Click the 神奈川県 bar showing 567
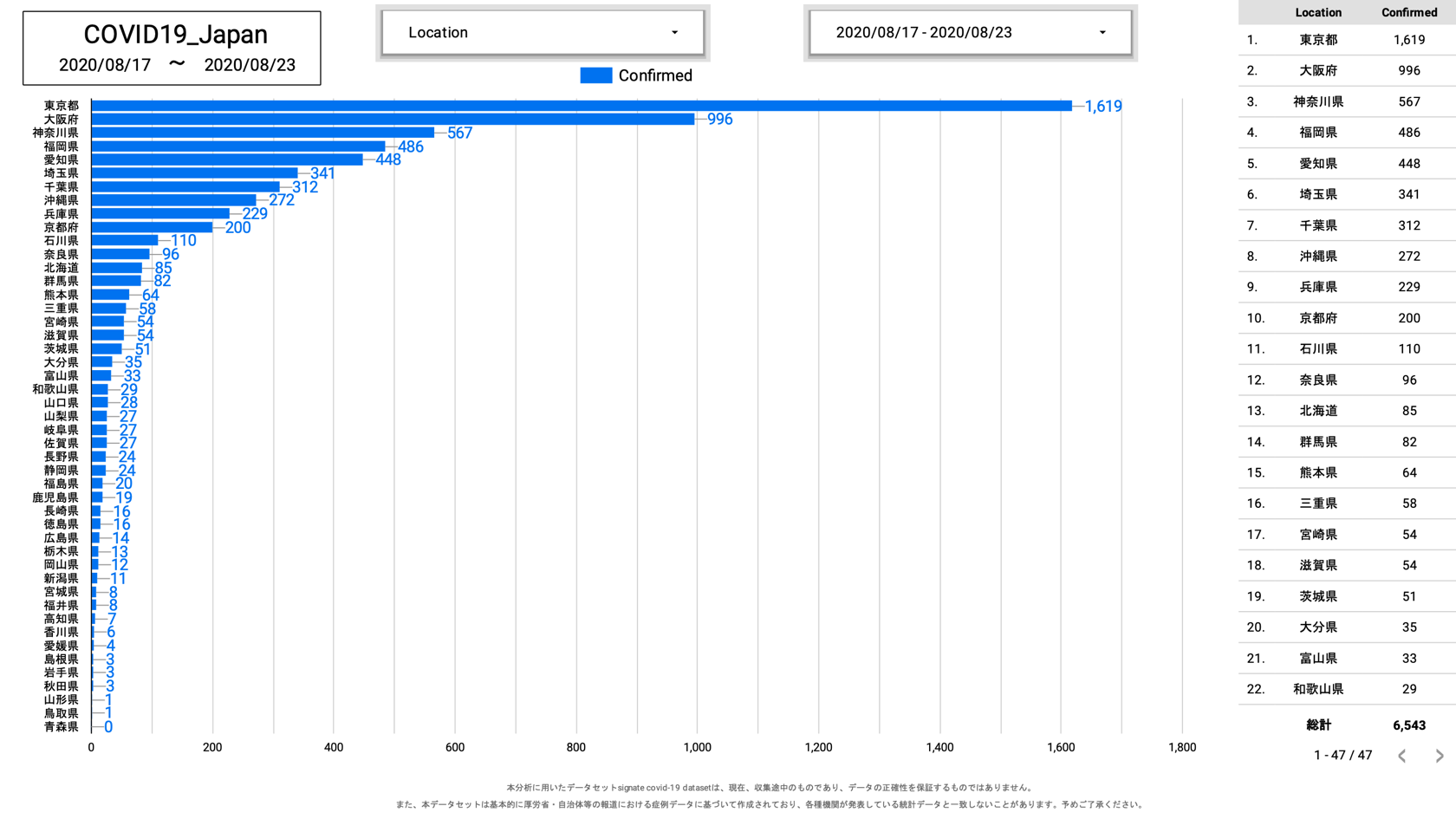 point(263,133)
